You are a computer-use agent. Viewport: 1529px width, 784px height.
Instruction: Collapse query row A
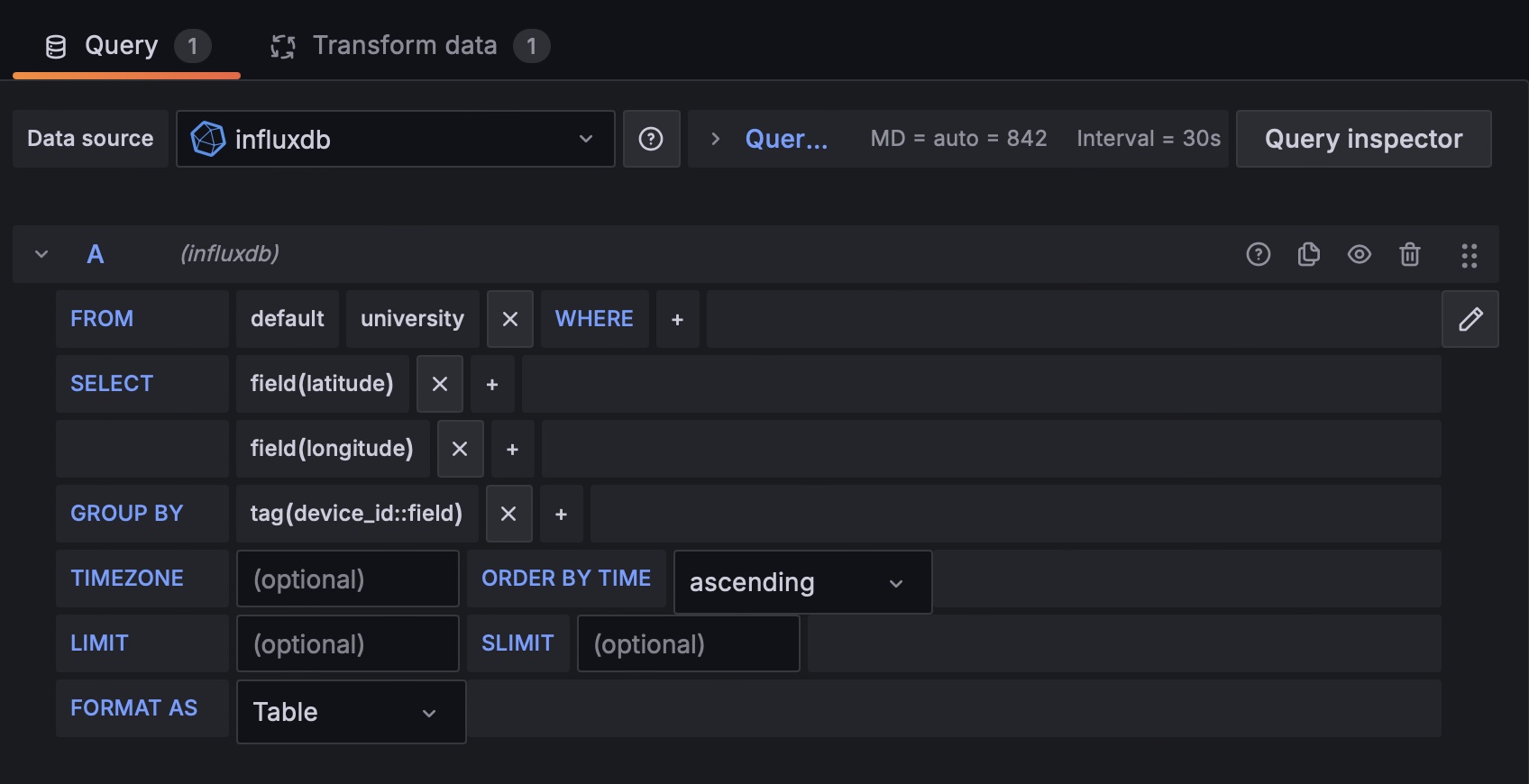41,254
